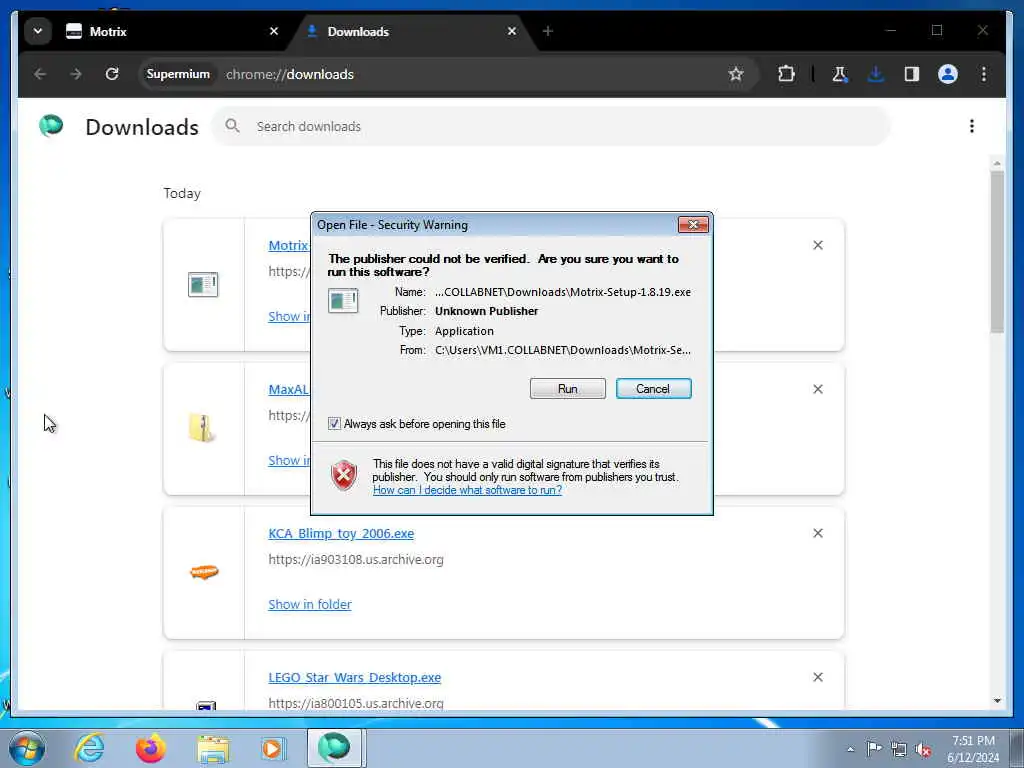Open the taskbar clock showing 7:51 PM
The height and width of the screenshot is (768, 1024).
973,749
